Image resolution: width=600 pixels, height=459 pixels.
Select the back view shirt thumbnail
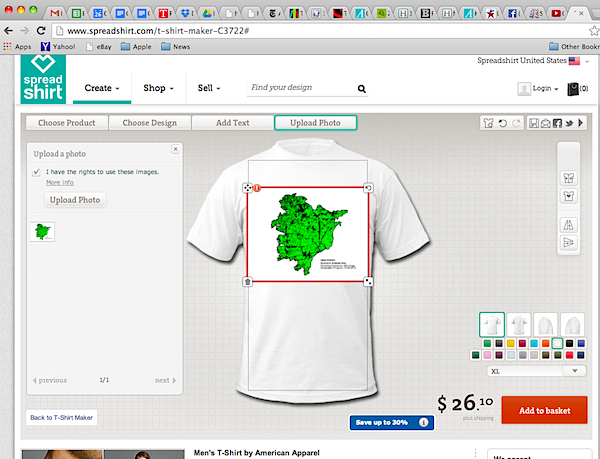click(517, 324)
